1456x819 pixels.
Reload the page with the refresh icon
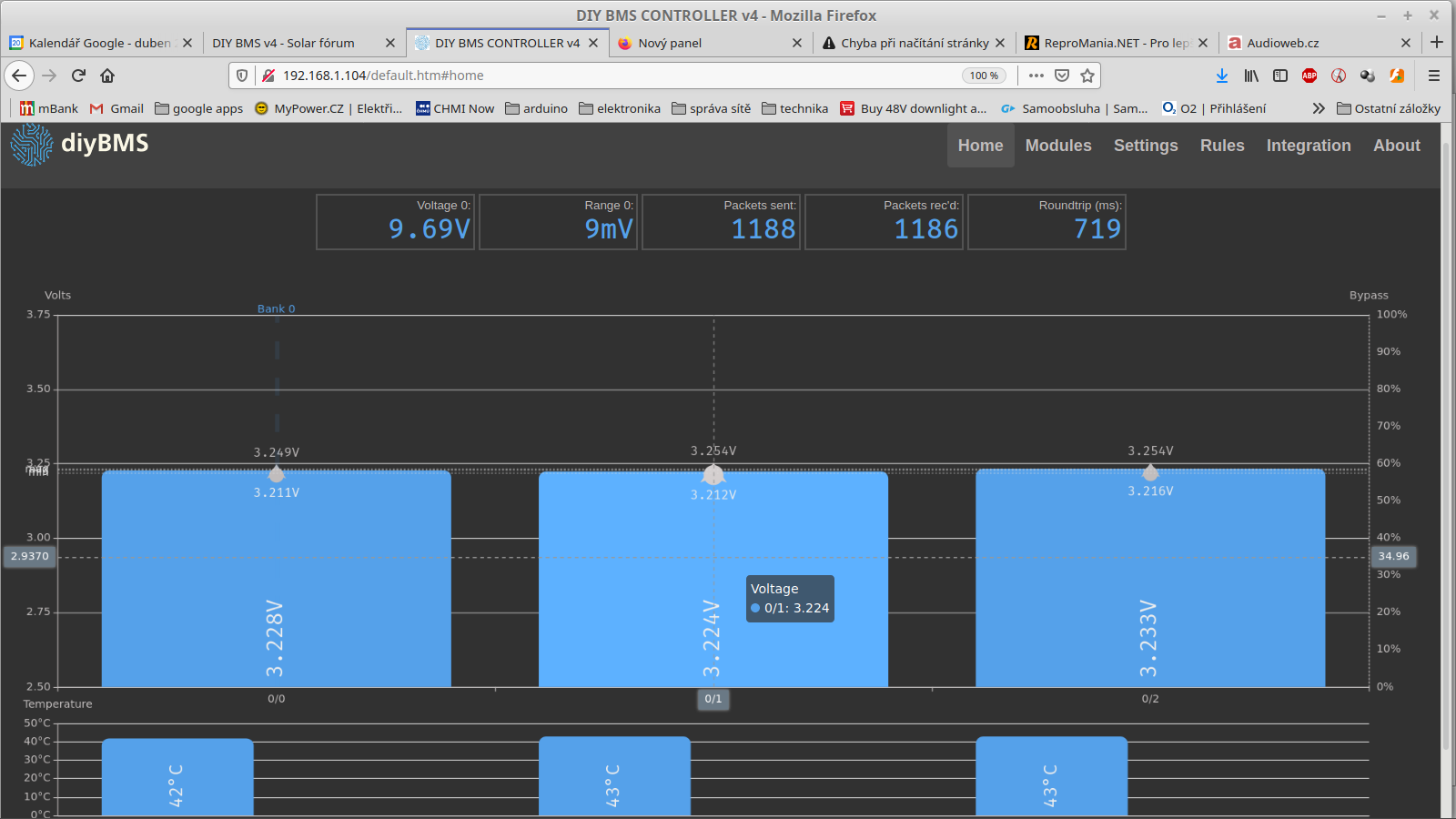pyautogui.click(x=78, y=76)
